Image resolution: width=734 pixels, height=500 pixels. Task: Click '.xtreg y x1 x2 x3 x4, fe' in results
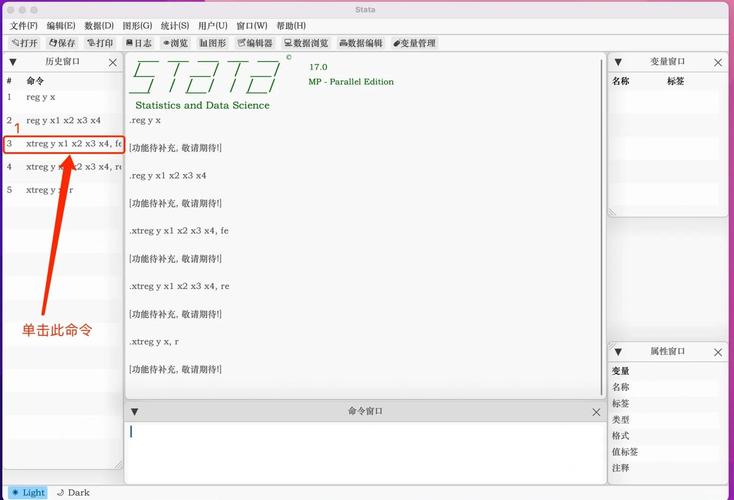pyautogui.click(x=179, y=231)
